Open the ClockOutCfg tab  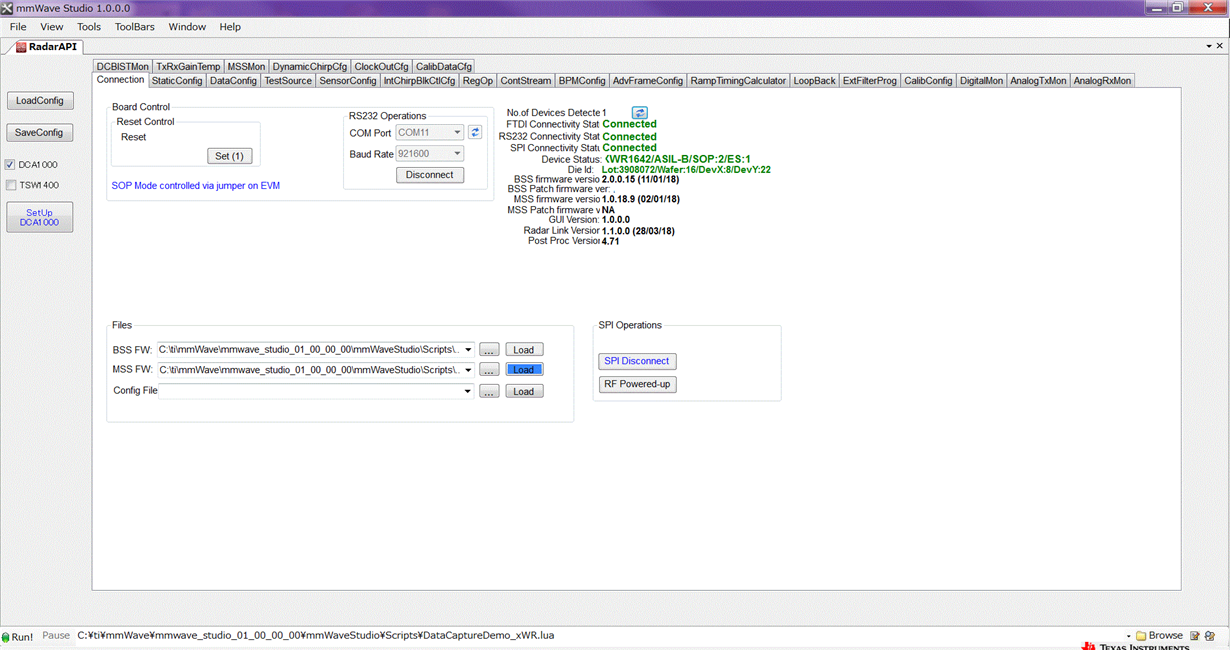pyautogui.click(x=382, y=67)
